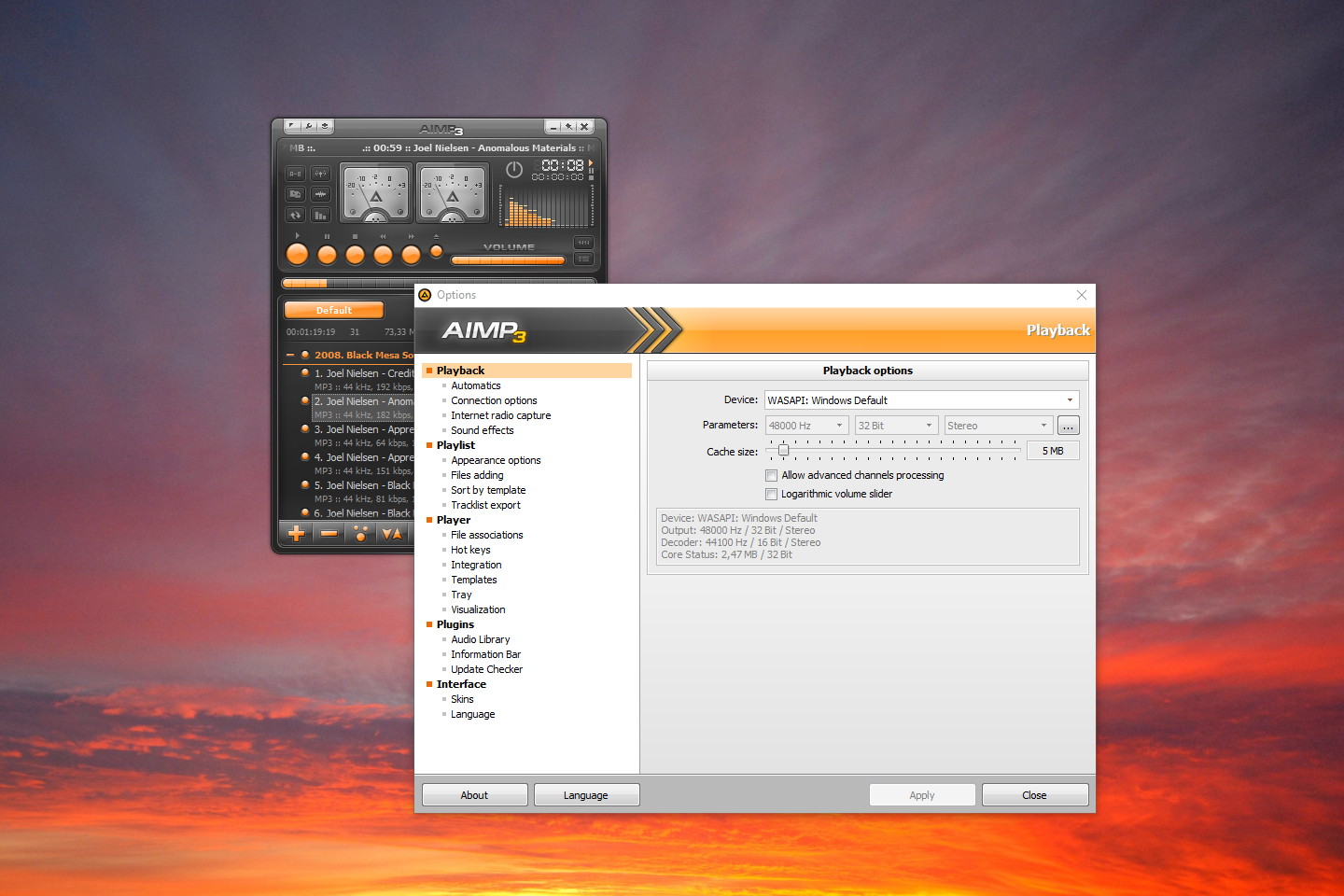The height and width of the screenshot is (896, 1344).
Task: Click the time display in AIMP player
Action: point(561,165)
